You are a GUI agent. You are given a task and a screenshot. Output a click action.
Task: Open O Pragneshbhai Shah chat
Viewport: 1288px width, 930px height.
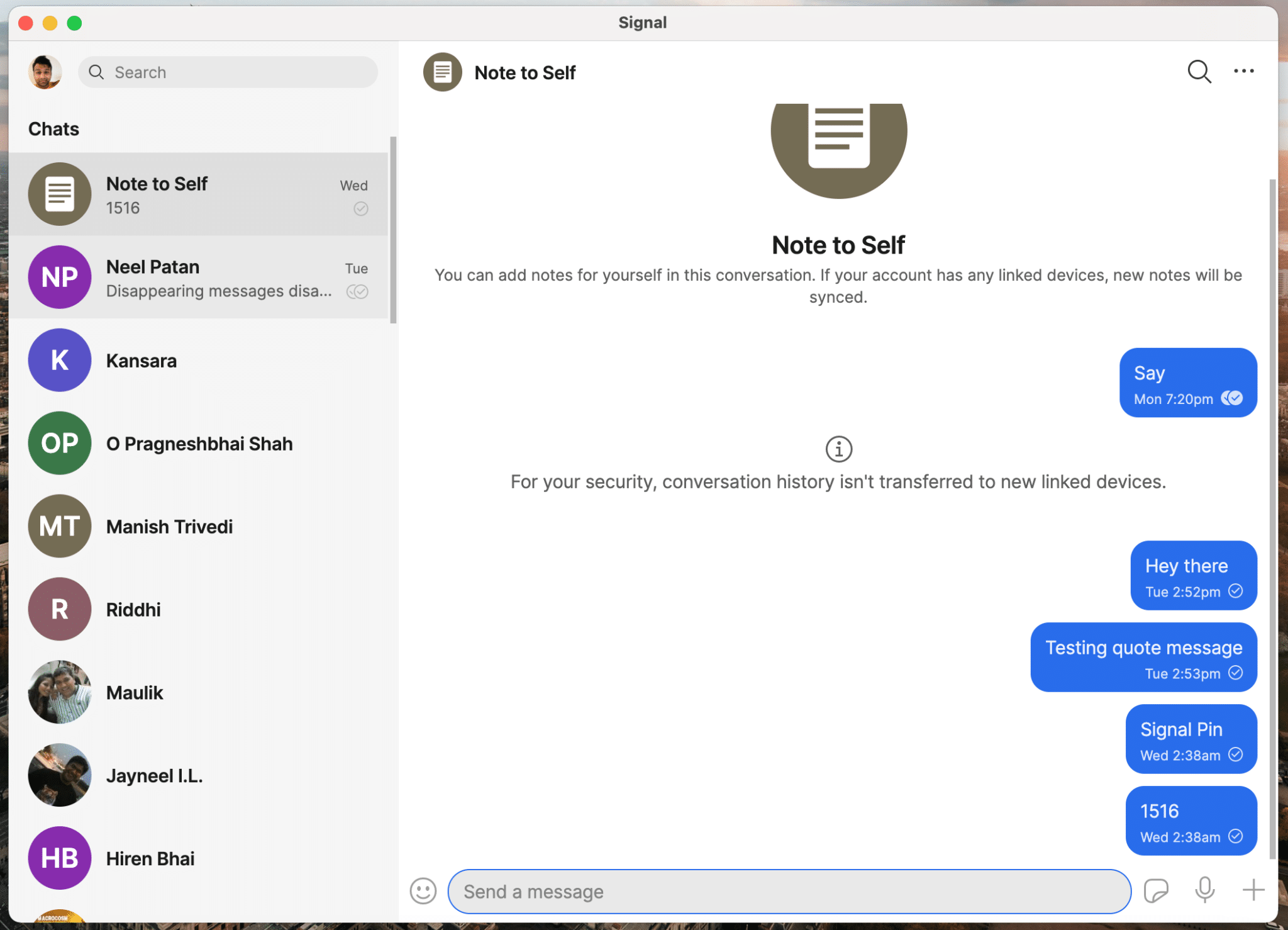click(x=198, y=444)
